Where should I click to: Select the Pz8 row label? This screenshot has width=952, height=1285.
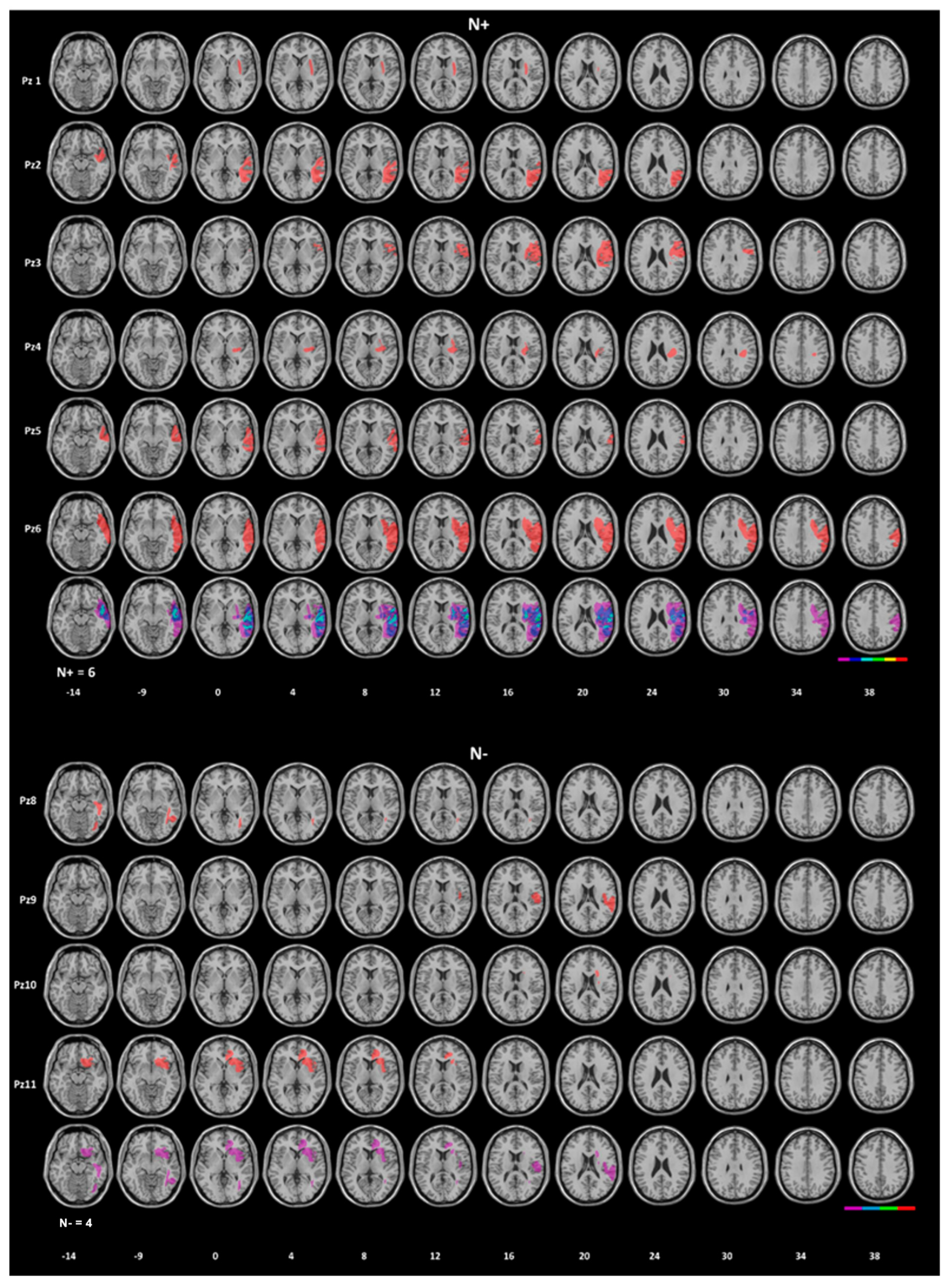(28, 800)
